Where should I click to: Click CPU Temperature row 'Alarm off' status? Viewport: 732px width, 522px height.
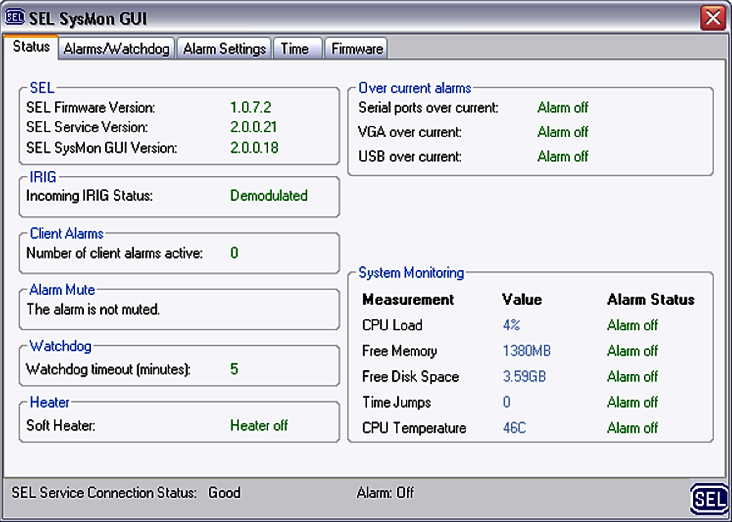(633, 428)
